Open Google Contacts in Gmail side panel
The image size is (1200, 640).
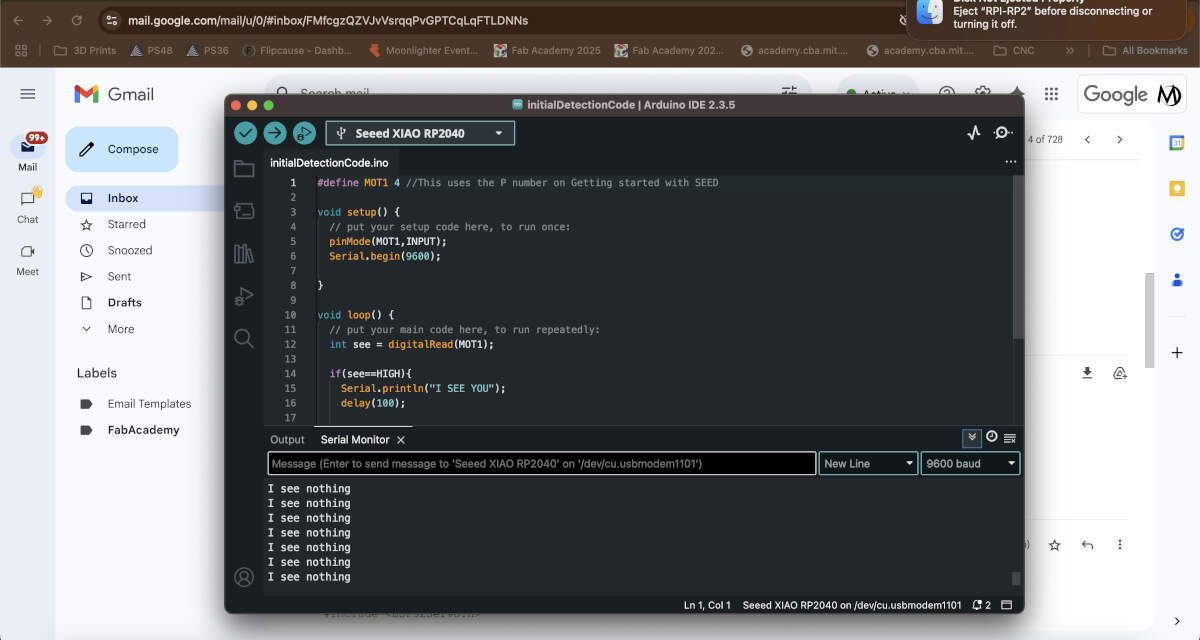tap(1177, 281)
